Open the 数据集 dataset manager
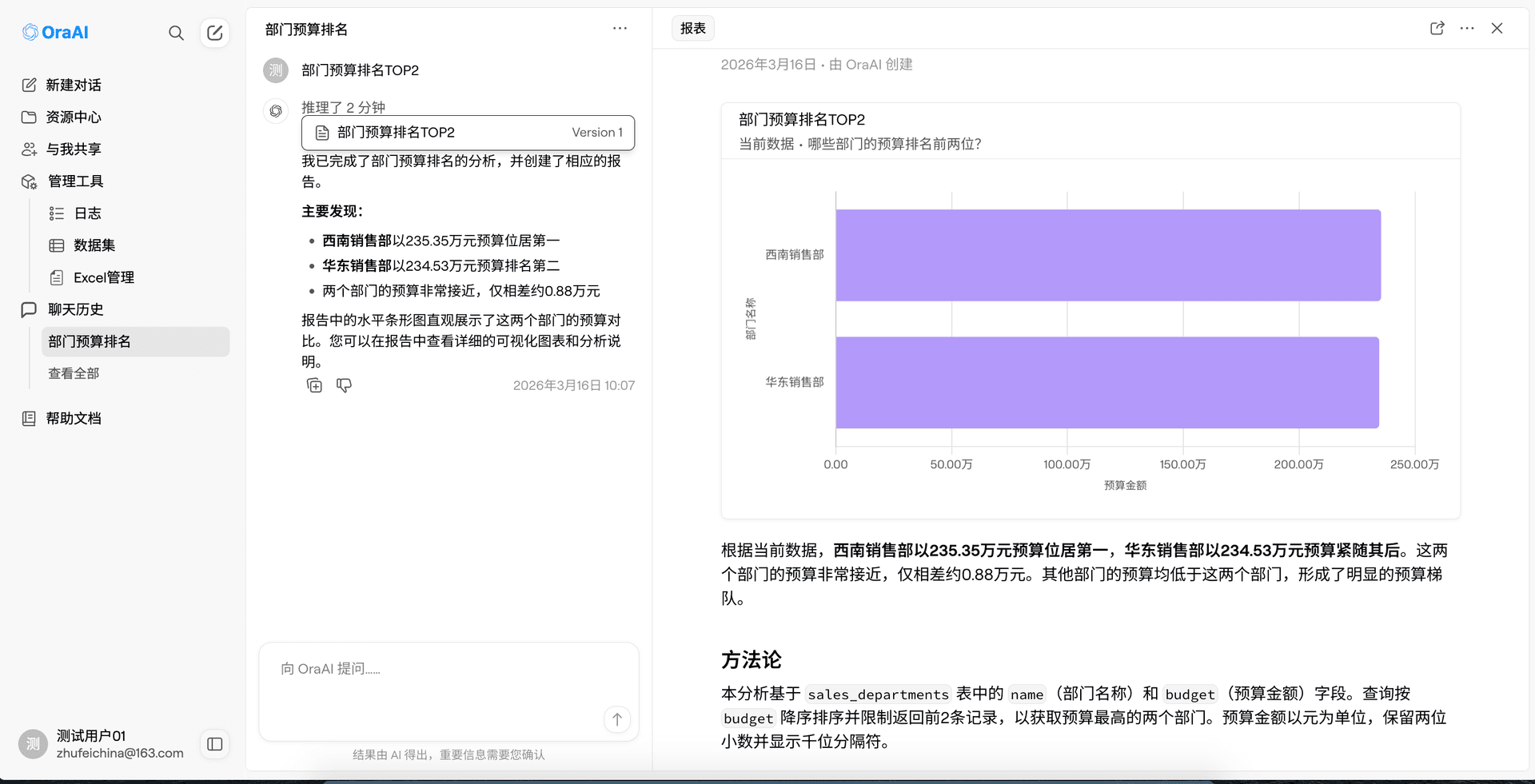The height and width of the screenshot is (784, 1535). (94, 245)
